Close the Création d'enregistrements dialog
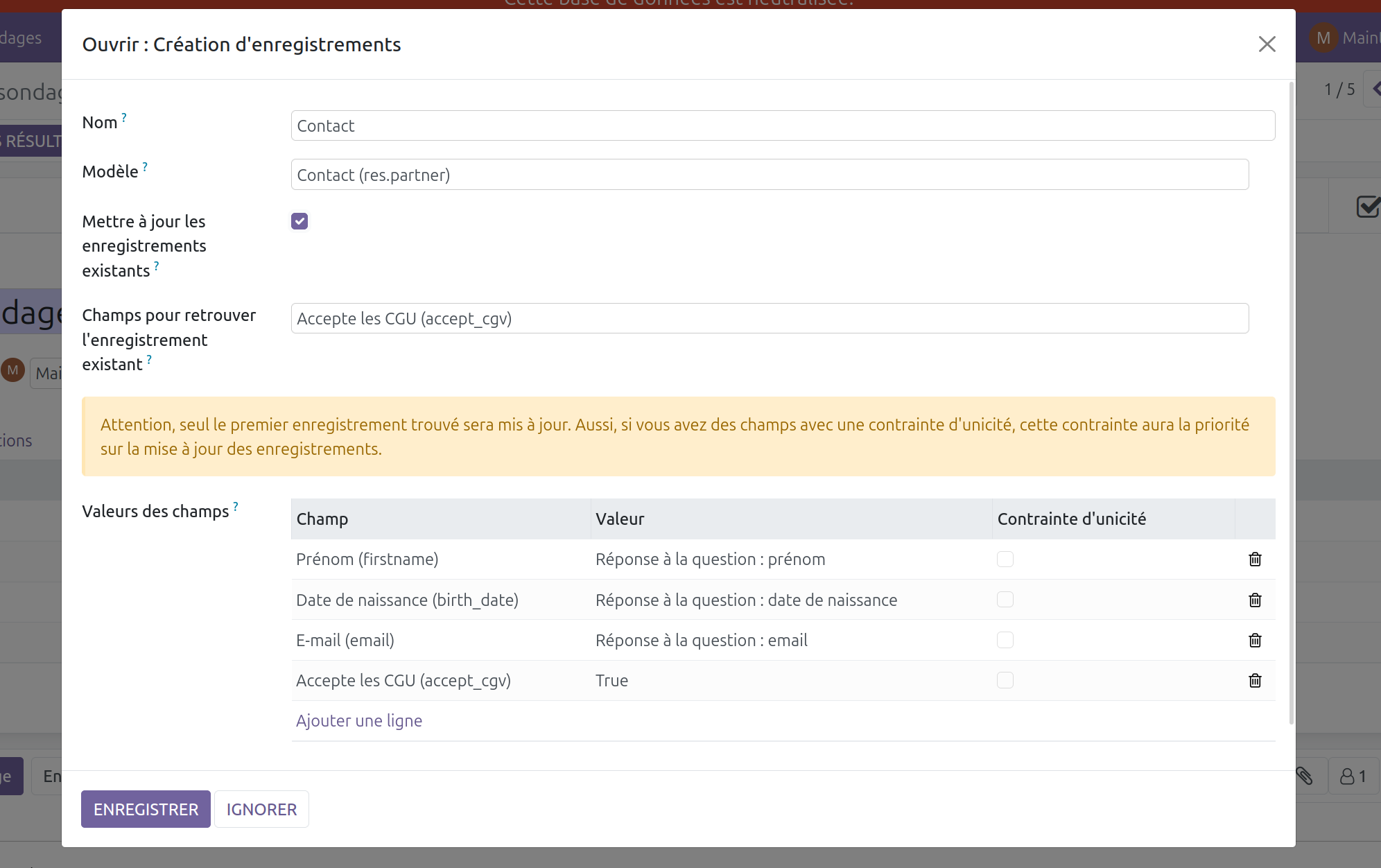Screen dimensions: 1381x868 point(1267,44)
